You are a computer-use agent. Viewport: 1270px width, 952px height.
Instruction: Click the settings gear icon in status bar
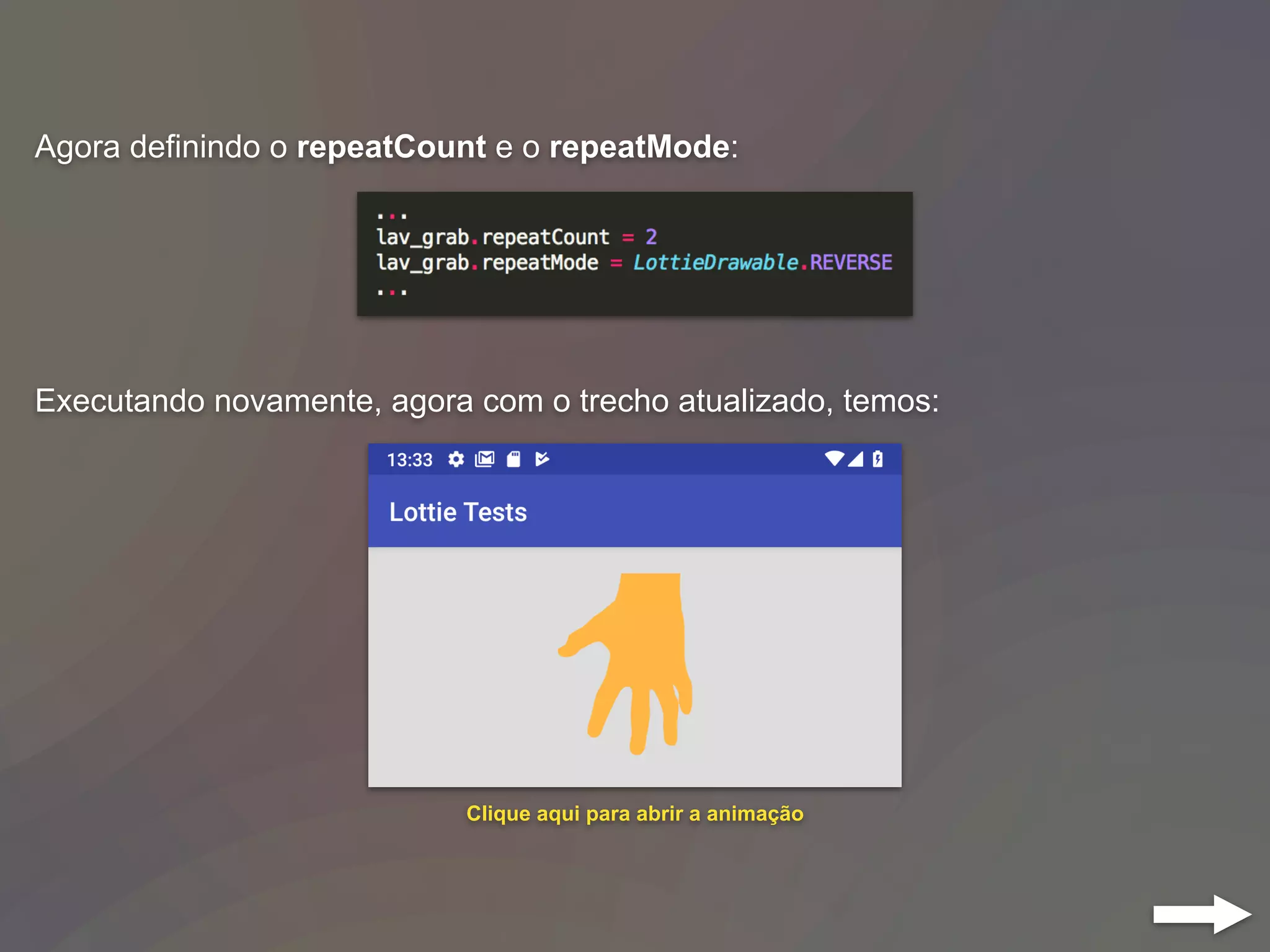(x=456, y=459)
